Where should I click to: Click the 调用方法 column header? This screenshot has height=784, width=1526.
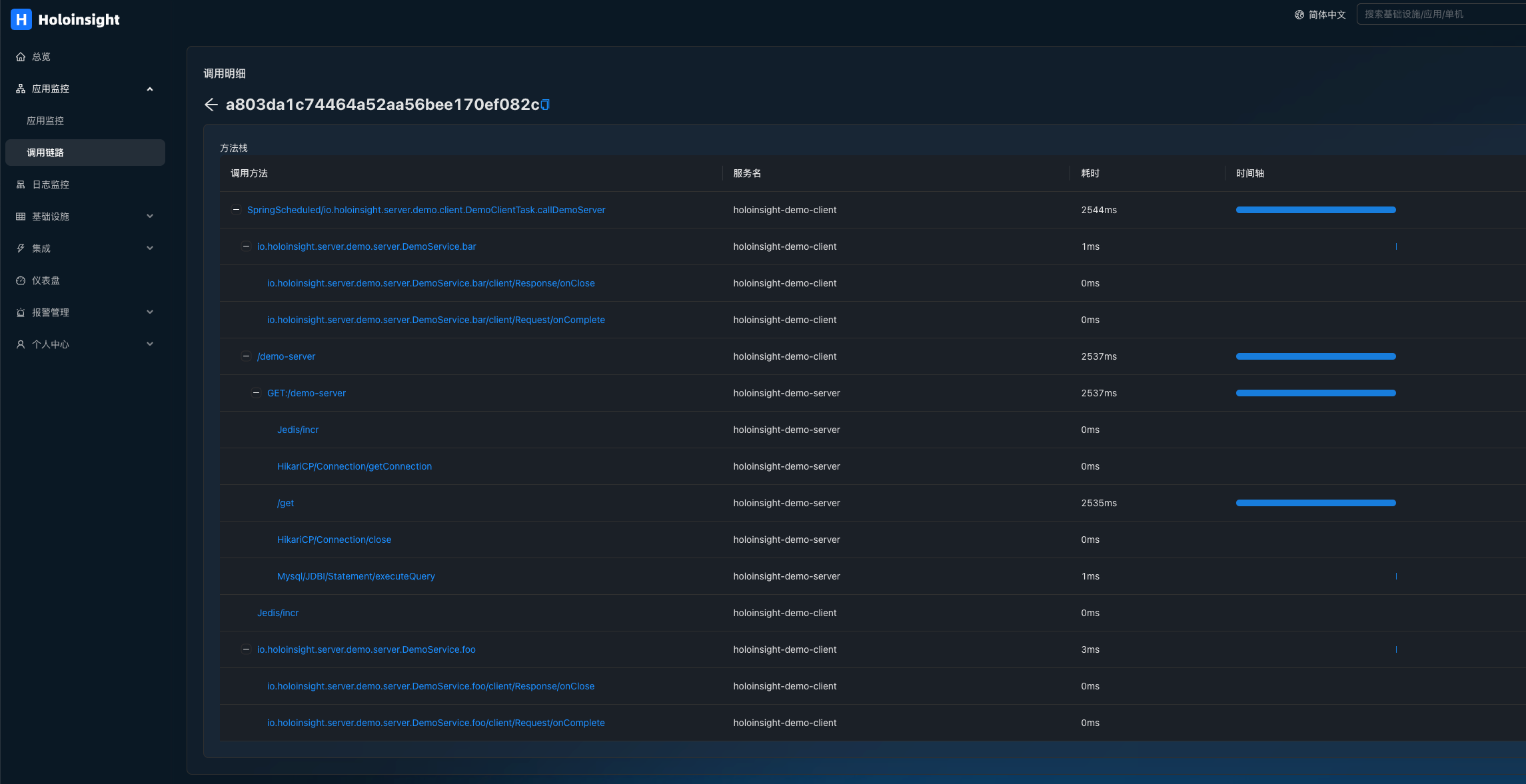(249, 173)
